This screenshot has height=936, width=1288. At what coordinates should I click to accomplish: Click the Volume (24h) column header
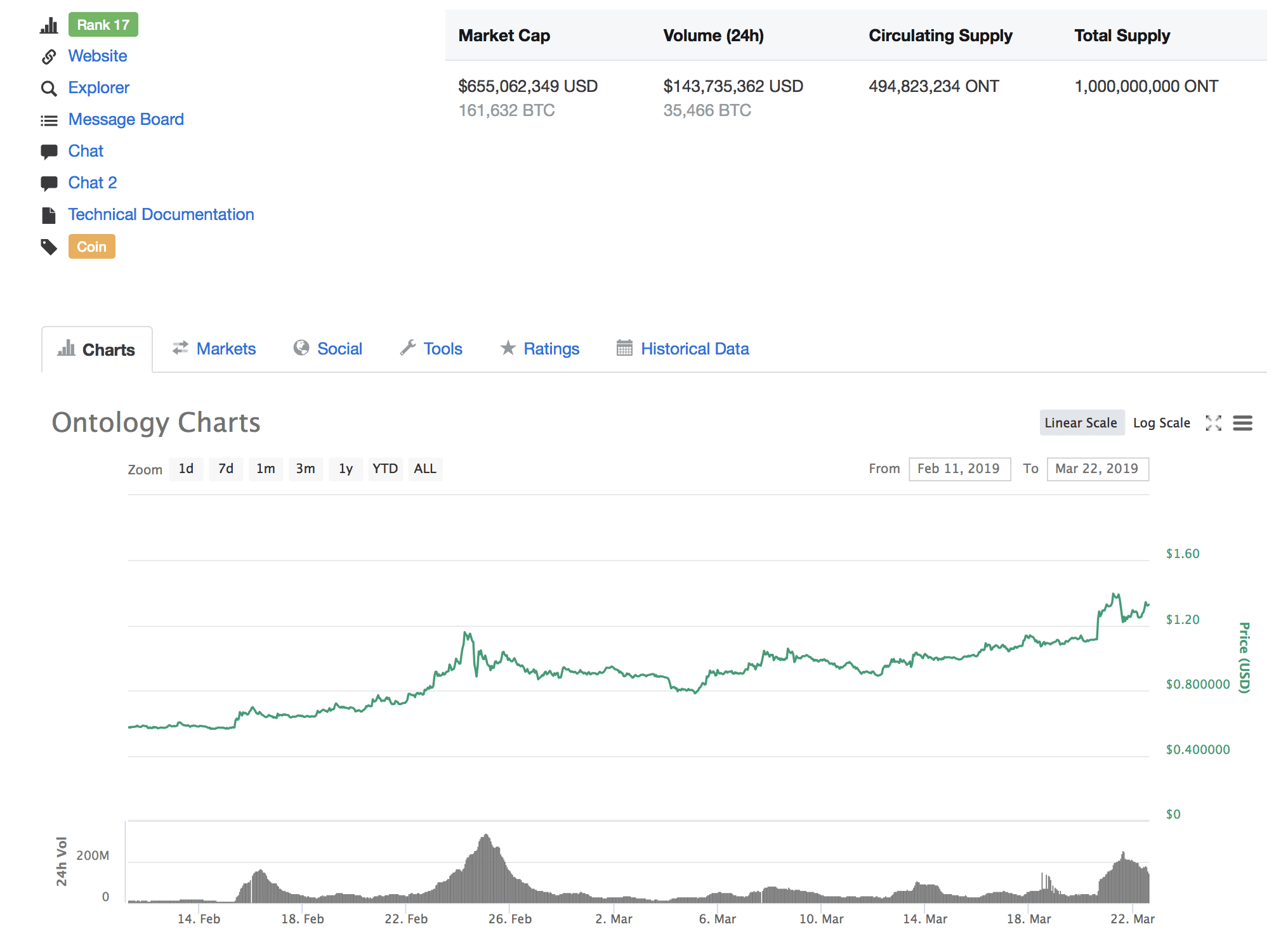[714, 36]
